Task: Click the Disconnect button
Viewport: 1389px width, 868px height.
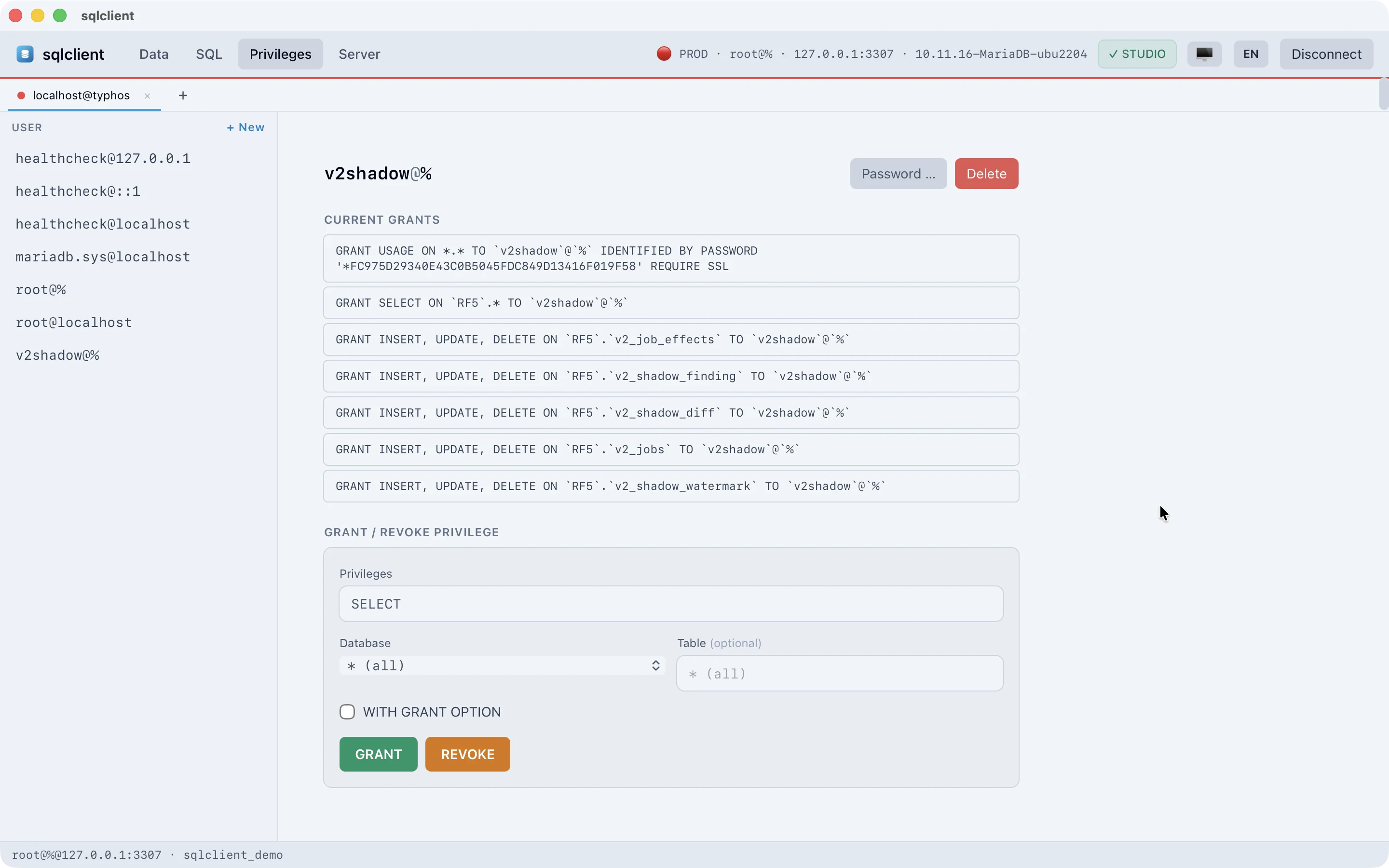Action: click(1326, 54)
